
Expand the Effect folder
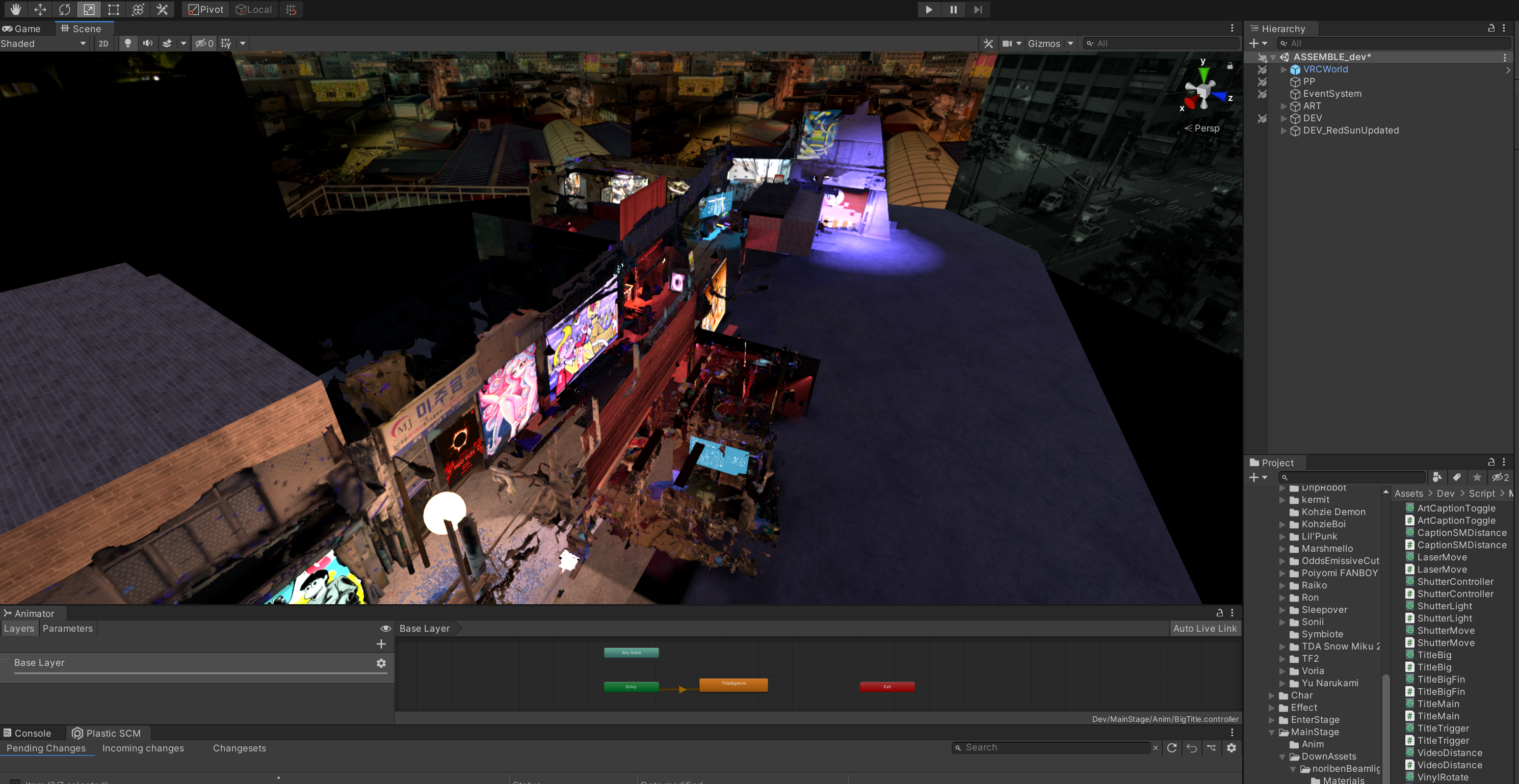pos(1272,708)
